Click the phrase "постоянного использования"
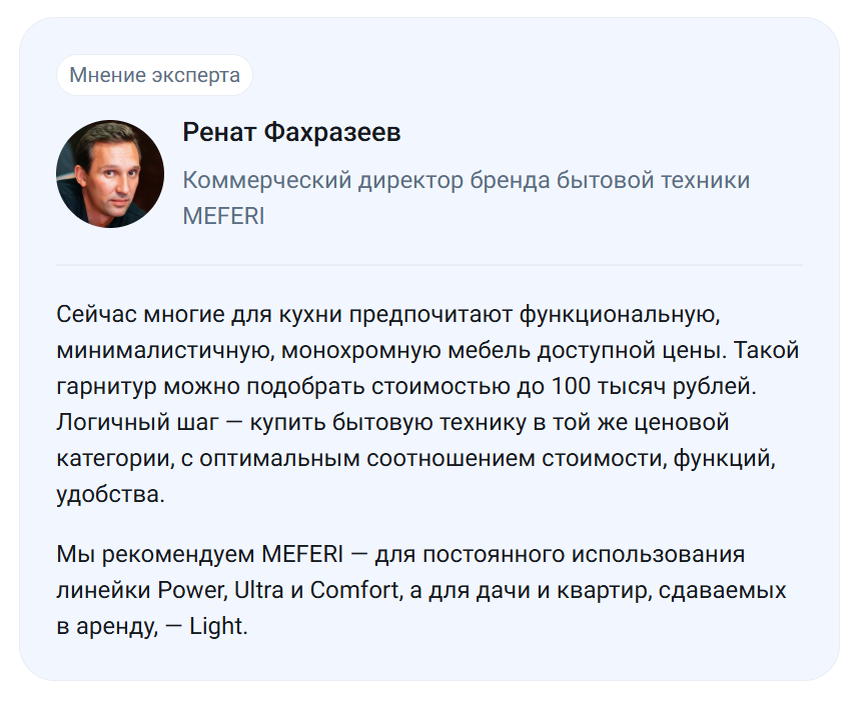The image size is (856, 705). pyautogui.click(x=584, y=554)
